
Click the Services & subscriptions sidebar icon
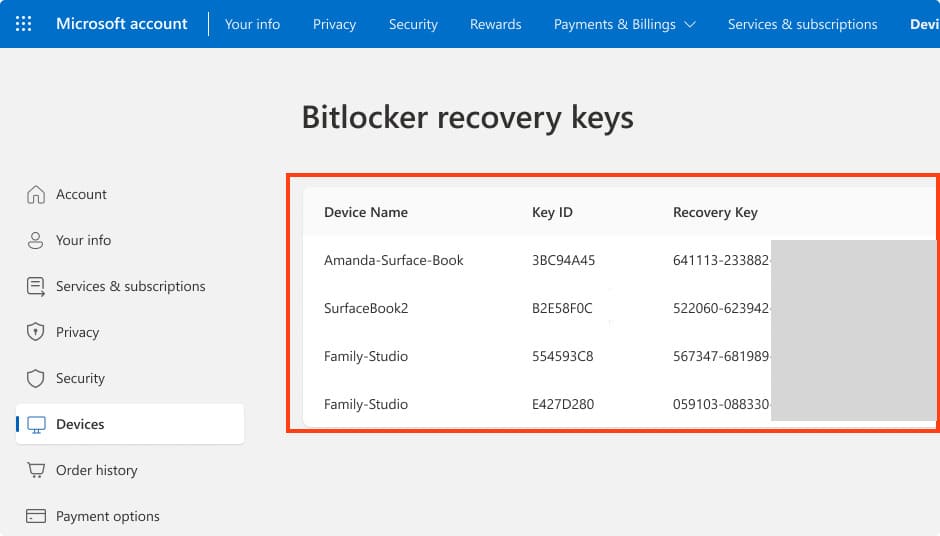(x=36, y=286)
